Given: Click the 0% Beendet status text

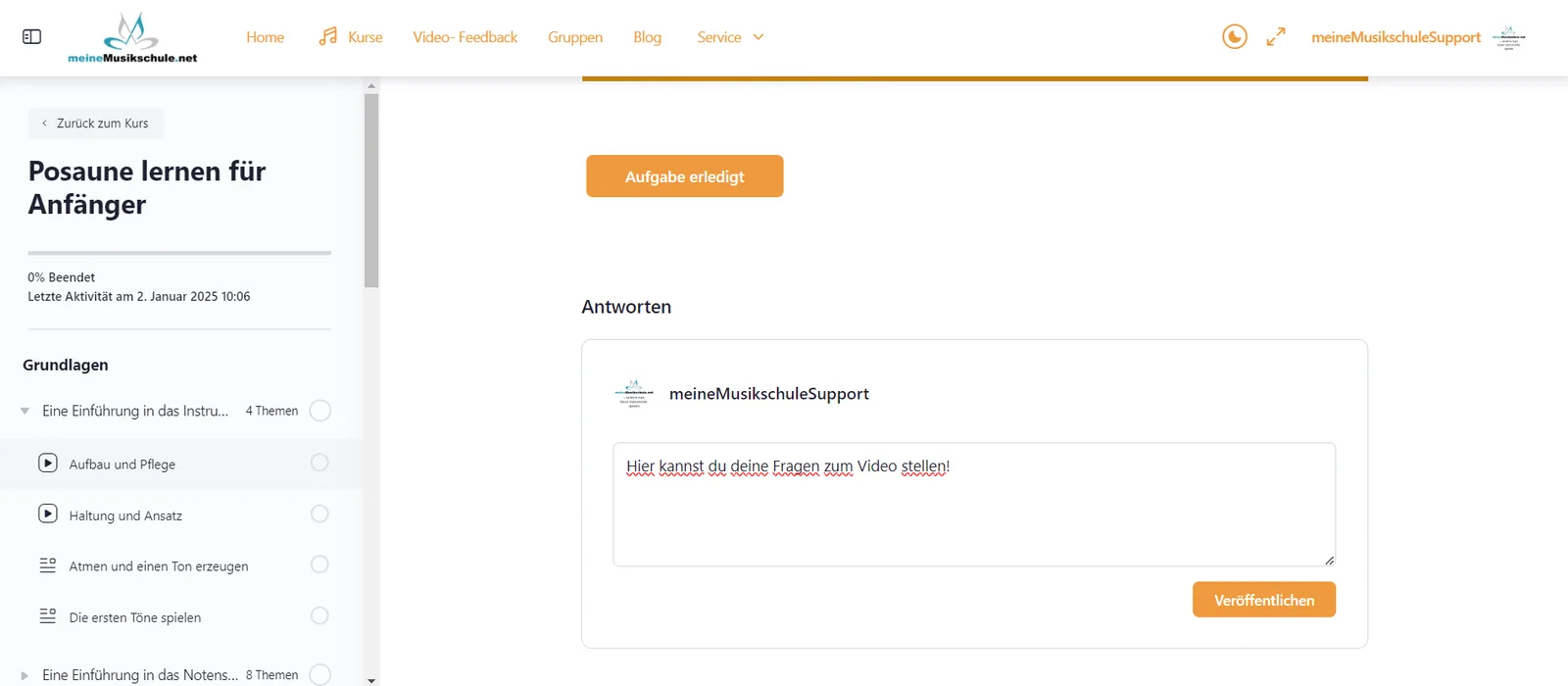Looking at the screenshot, I should click(x=62, y=277).
